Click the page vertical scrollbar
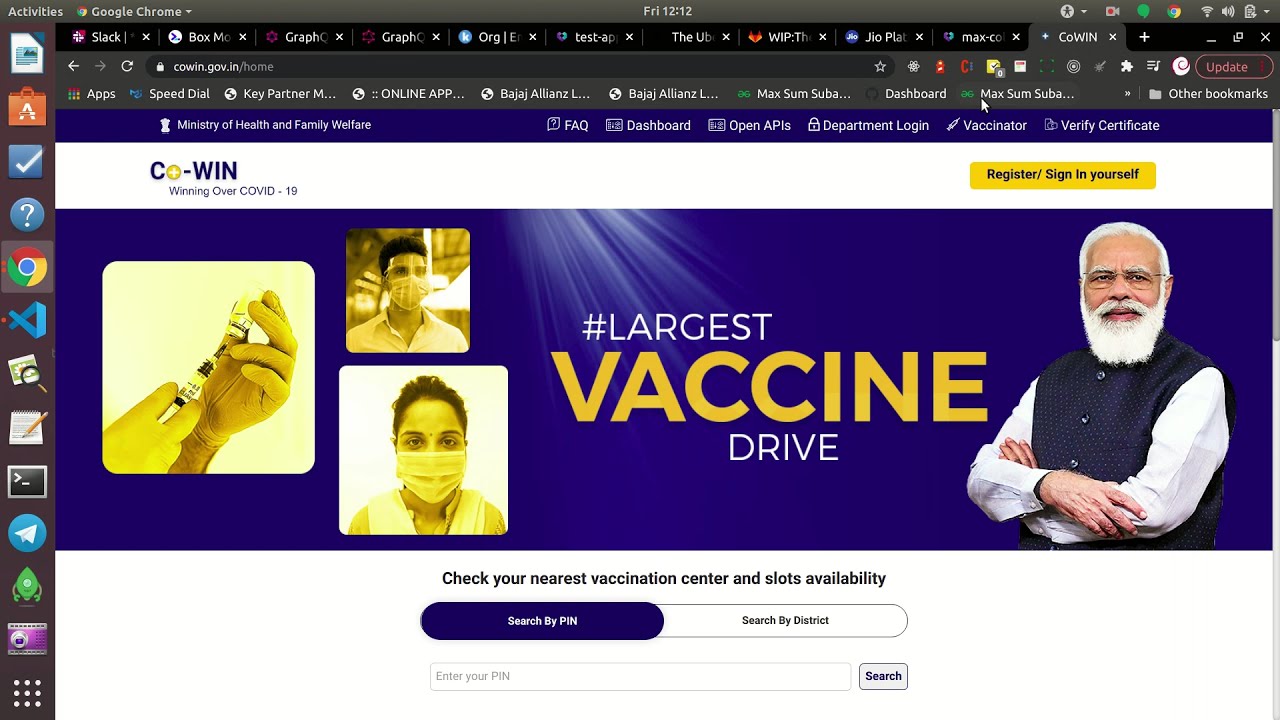Screen dimensions: 1280x720 click(1276, 226)
